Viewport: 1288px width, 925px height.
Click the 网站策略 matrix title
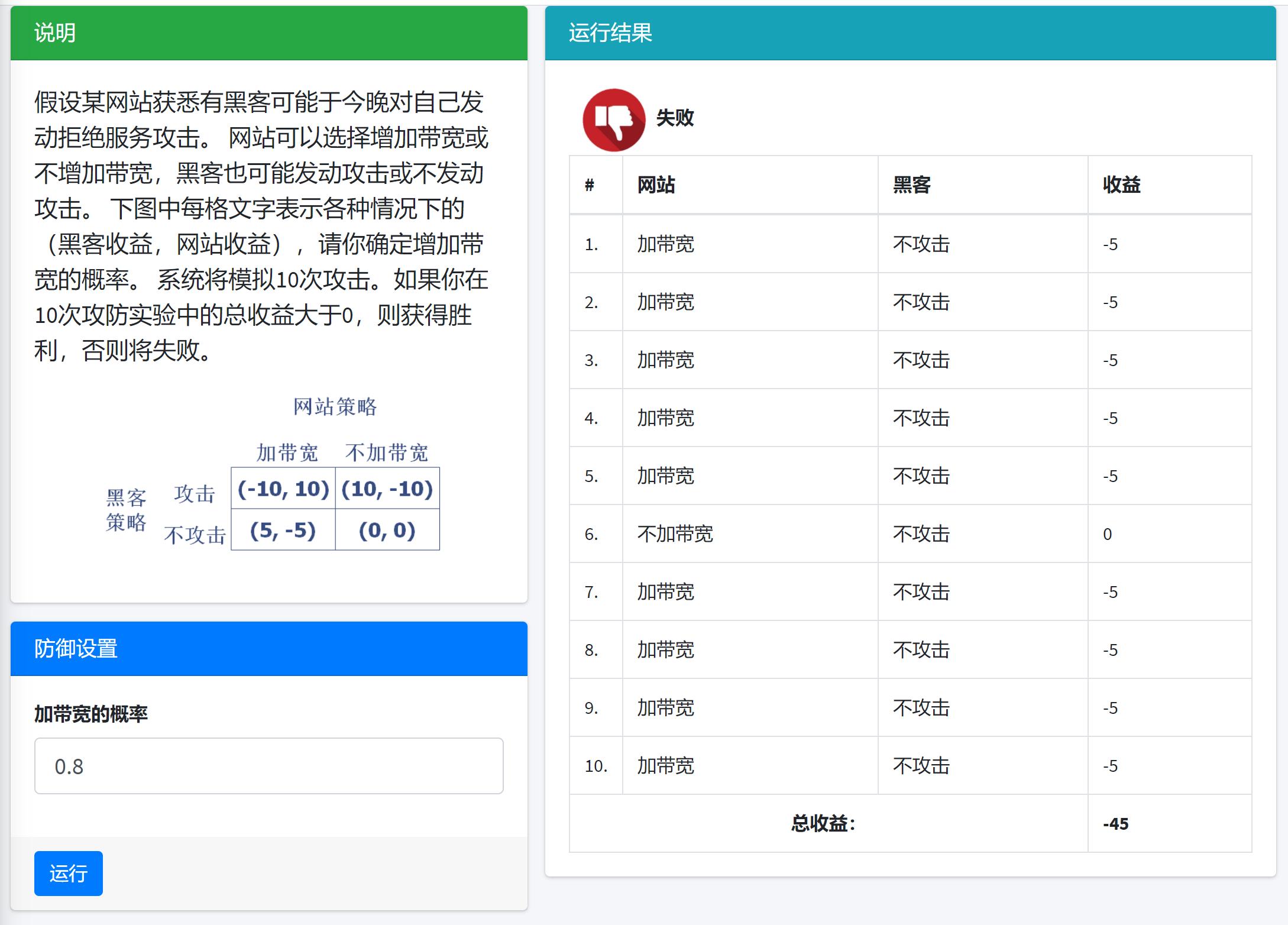pyautogui.click(x=334, y=406)
